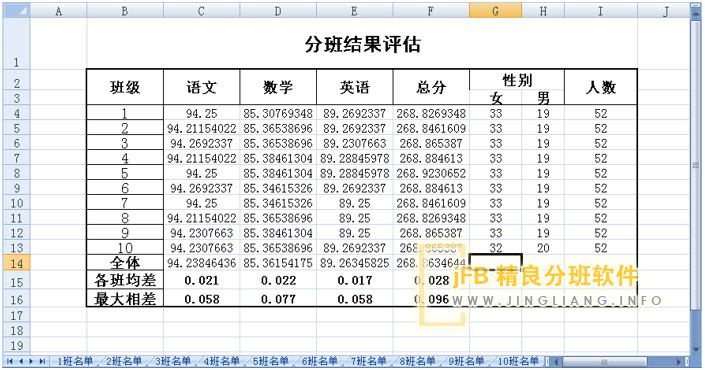The image size is (705, 370).
Task: Select the 5班名单 sheet tab
Action: (271, 361)
